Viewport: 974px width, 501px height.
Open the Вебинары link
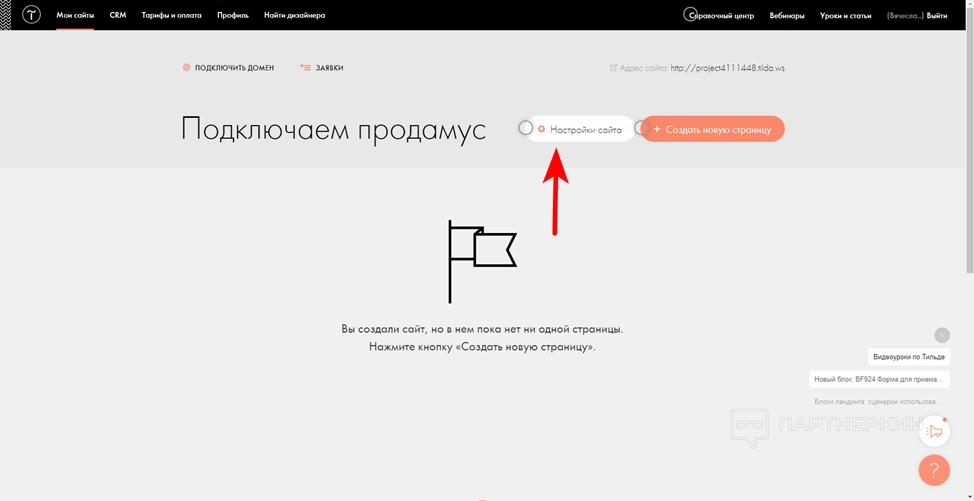(788, 15)
